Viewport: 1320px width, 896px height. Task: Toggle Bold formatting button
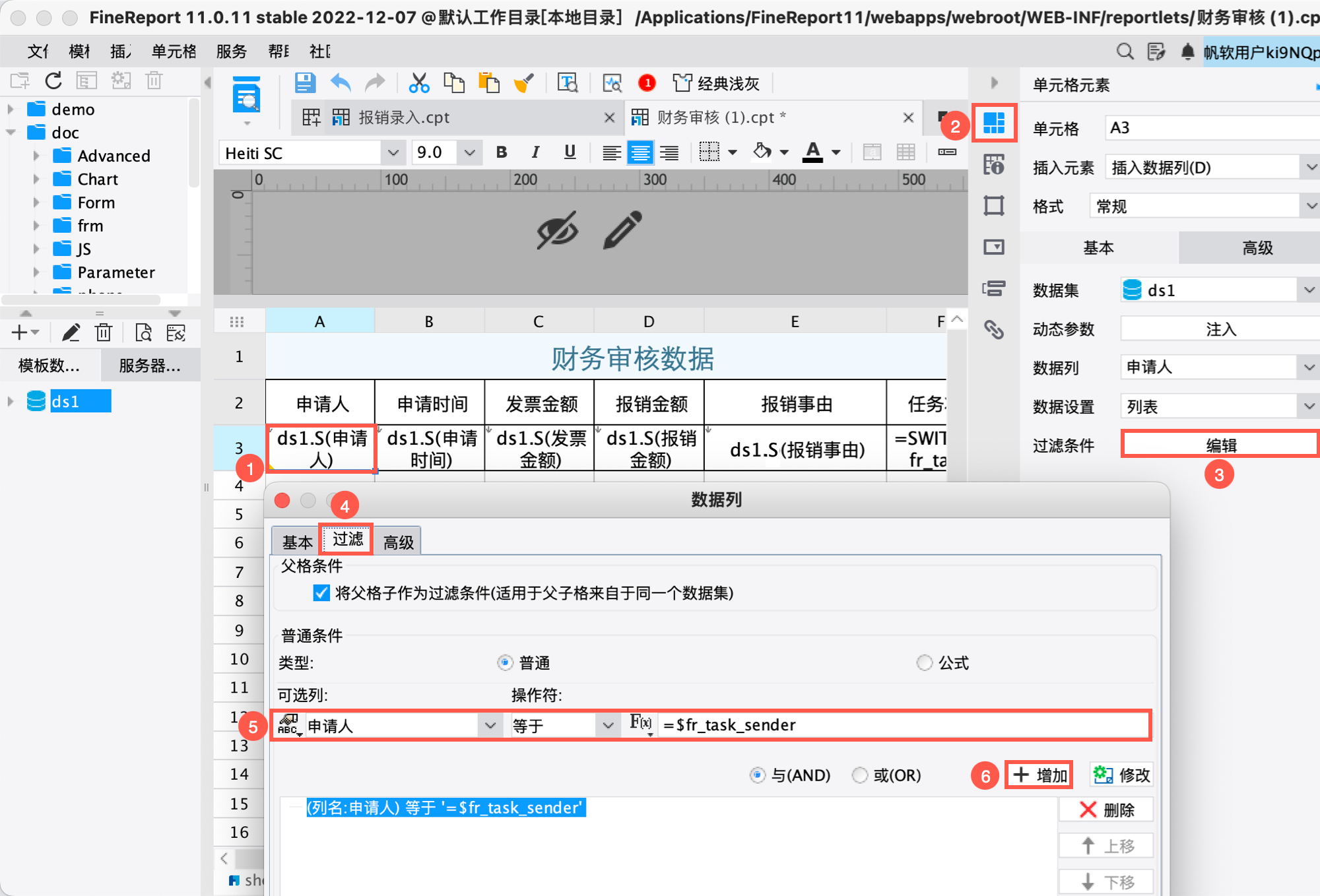pos(502,152)
